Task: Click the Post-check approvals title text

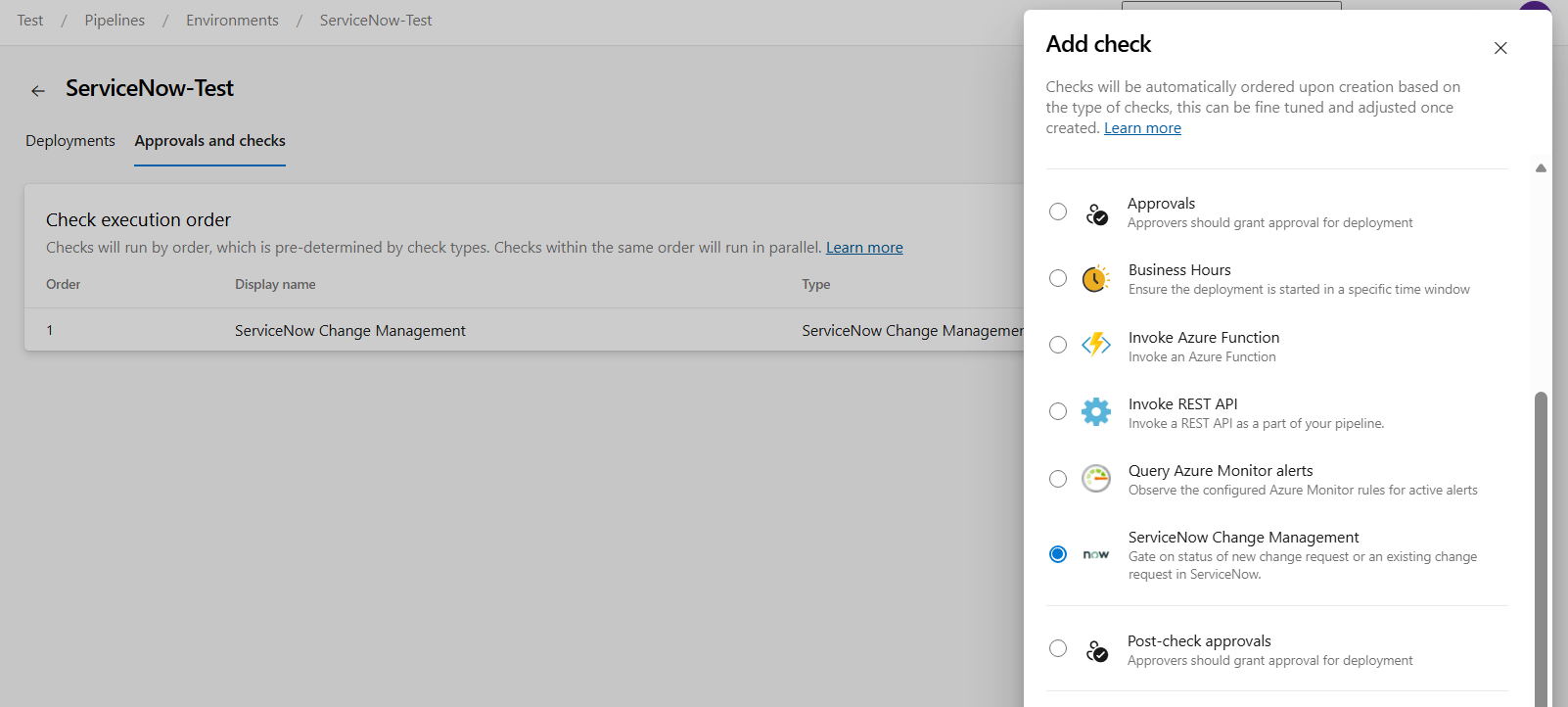Action: (x=1199, y=641)
